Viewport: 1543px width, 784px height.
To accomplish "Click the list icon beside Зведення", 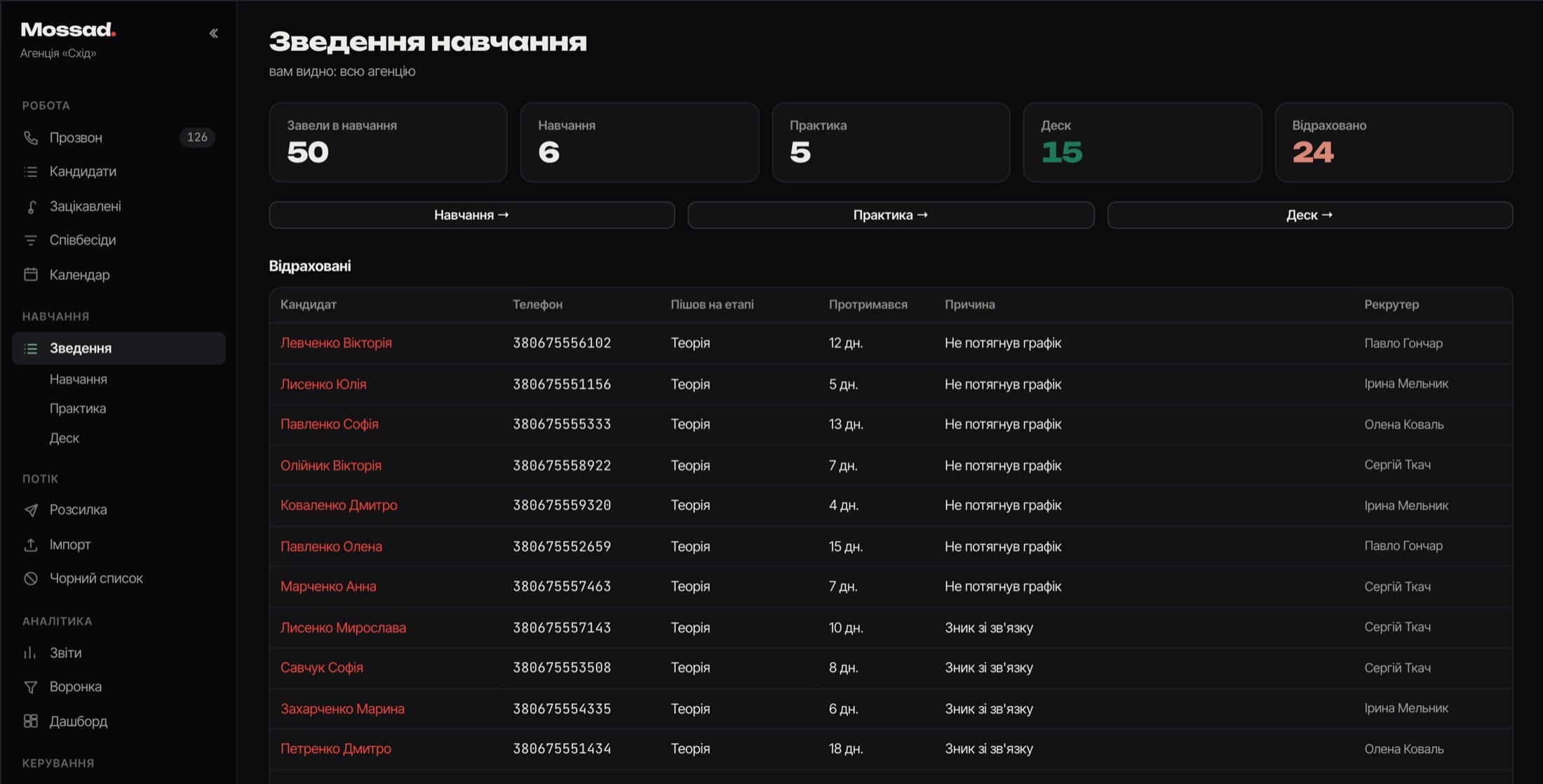I will point(31,349).
